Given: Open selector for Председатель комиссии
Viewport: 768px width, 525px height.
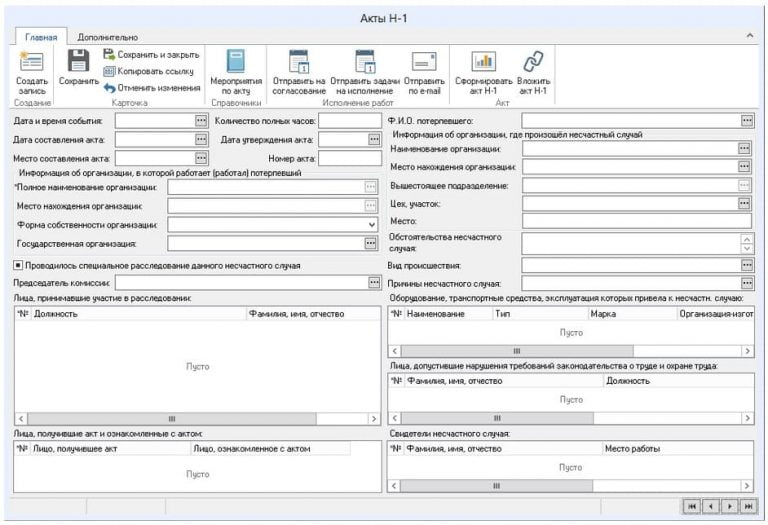Looking at the screenshot, I should (x=374, y=283).
